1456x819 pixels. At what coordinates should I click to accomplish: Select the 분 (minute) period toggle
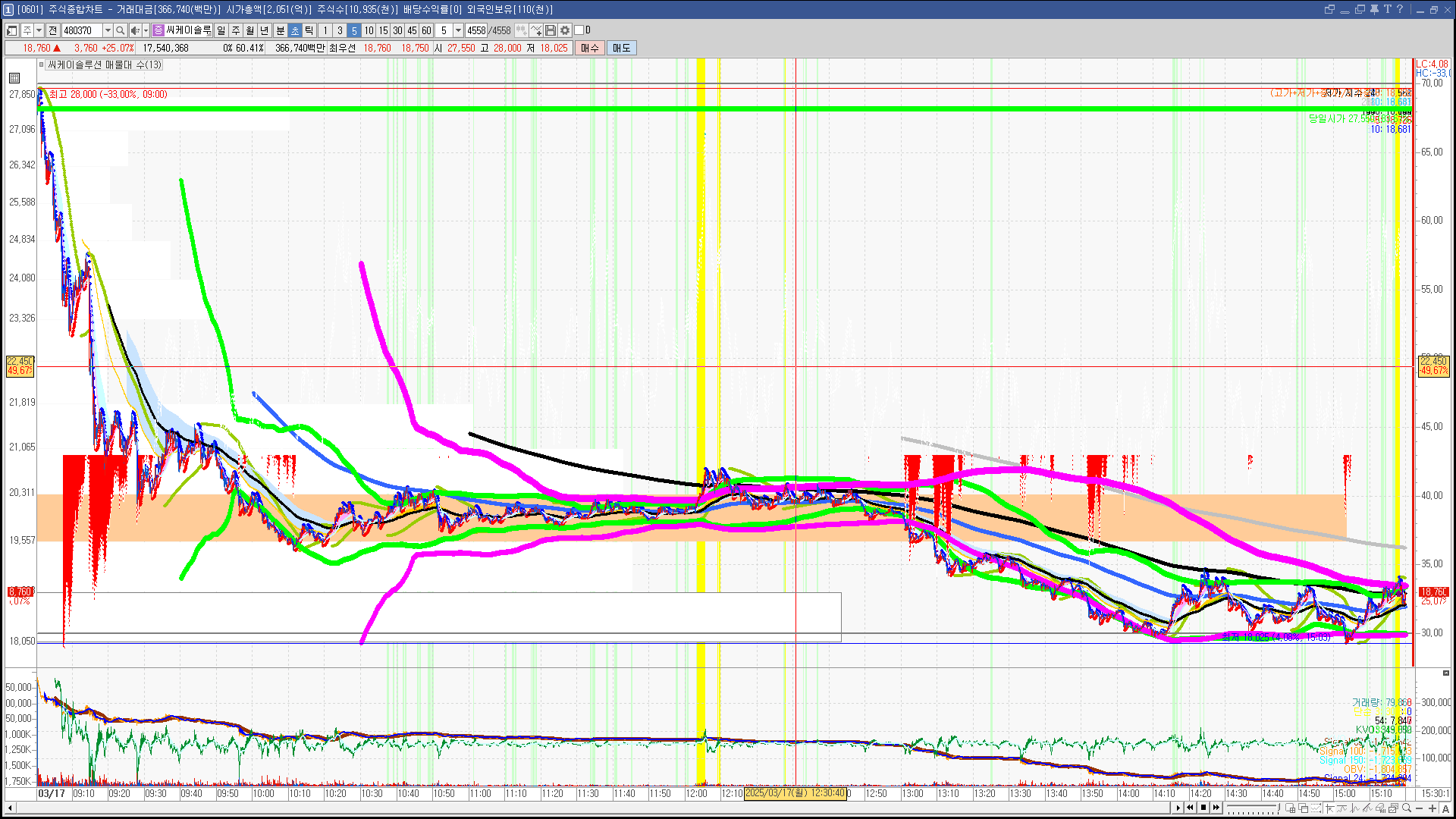point(280,30)
